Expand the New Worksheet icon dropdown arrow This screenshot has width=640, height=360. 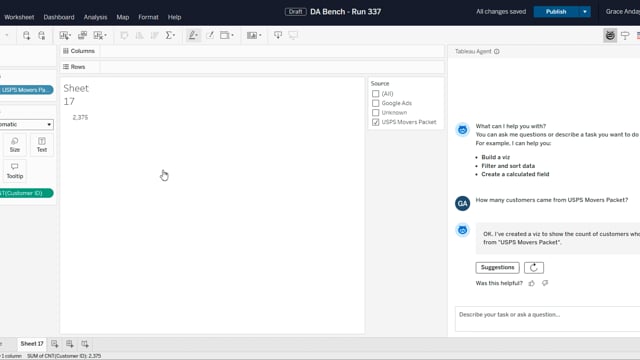(x=70, y=36)
